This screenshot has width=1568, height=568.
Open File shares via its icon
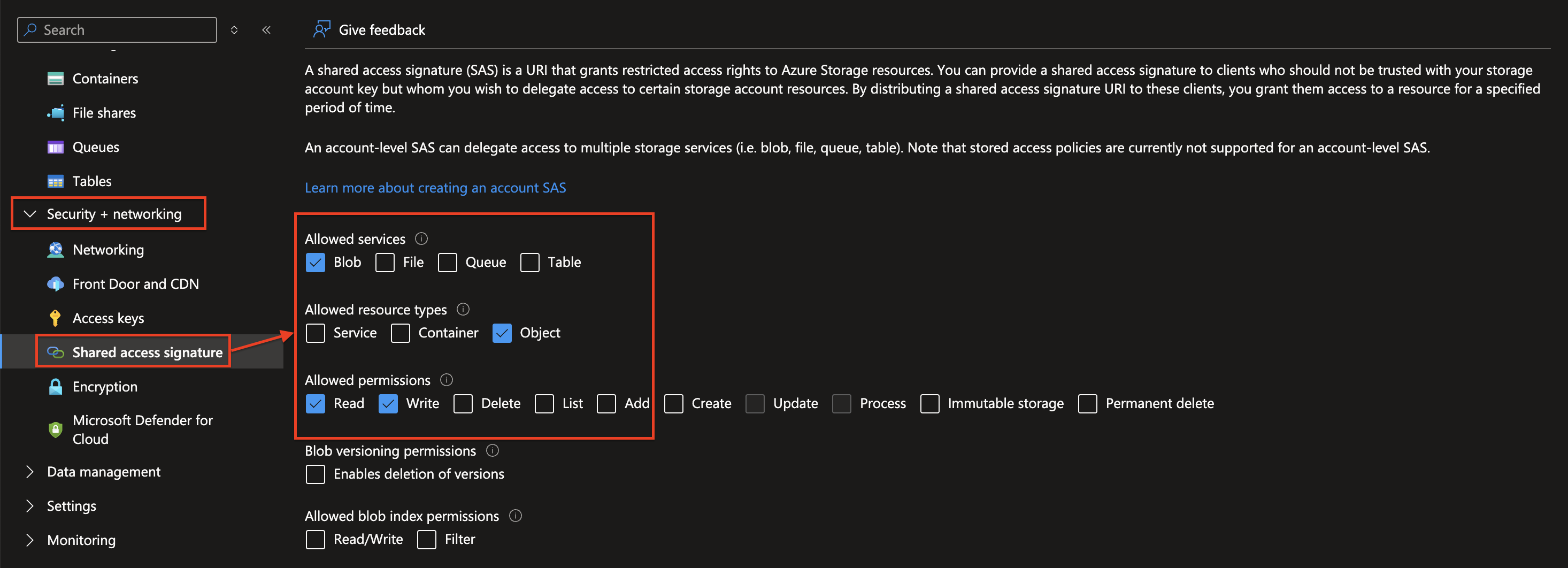click(x=56, y=113)
